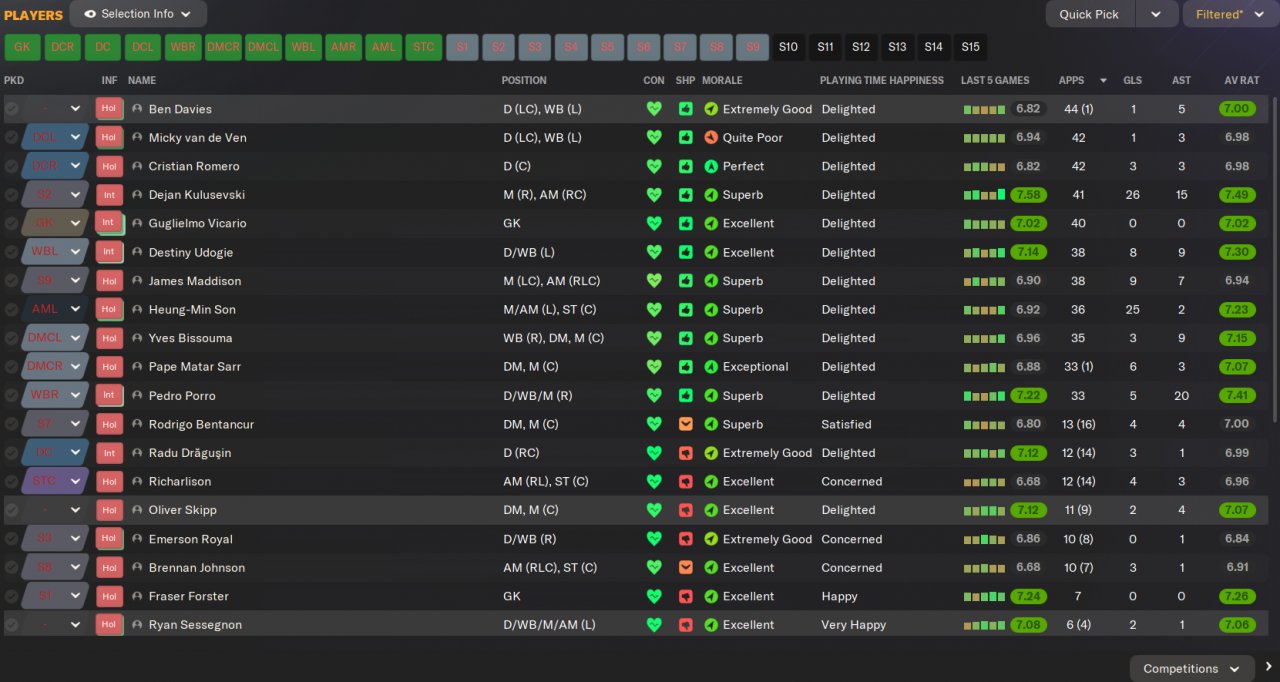The height and width of the screenshot is (682, 1280).
Task: Open Dejan Kulusevski's player profile
Action: pyautogui.click(x=197, y=195)
